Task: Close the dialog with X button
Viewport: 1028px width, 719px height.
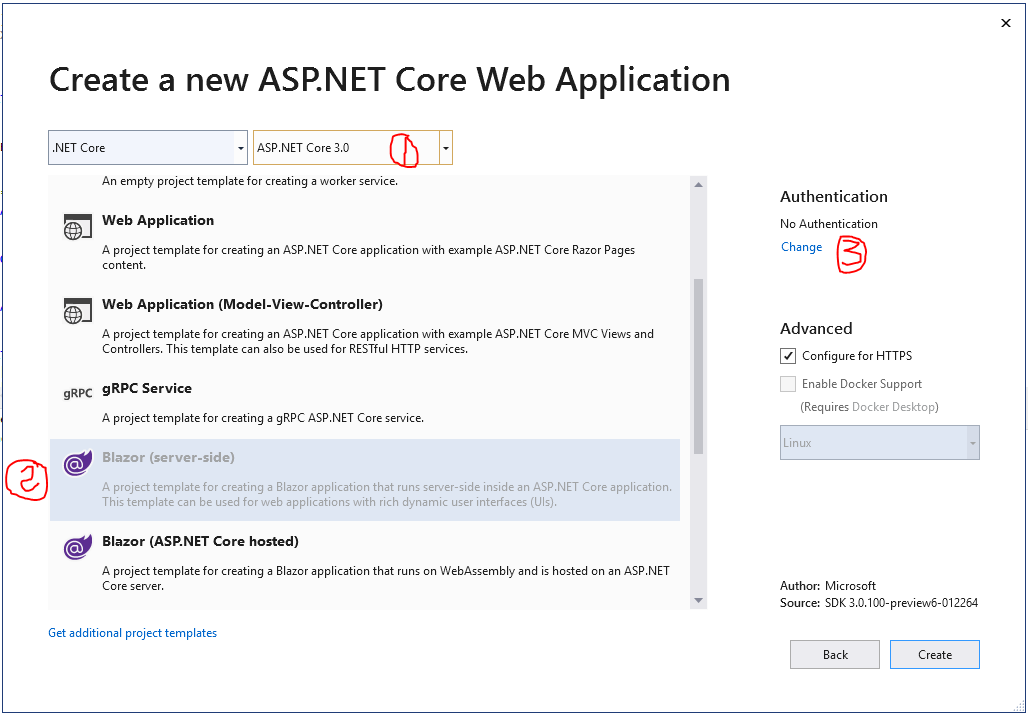Action: pyautogui.click(x=1006, y=23)
